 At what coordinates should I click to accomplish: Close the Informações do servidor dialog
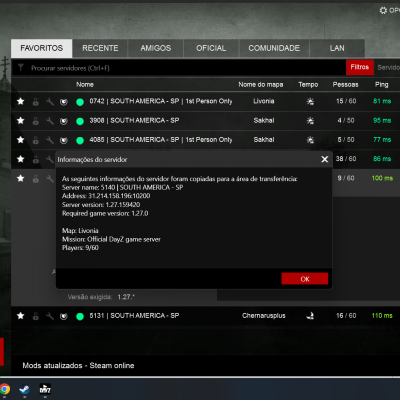325,159
